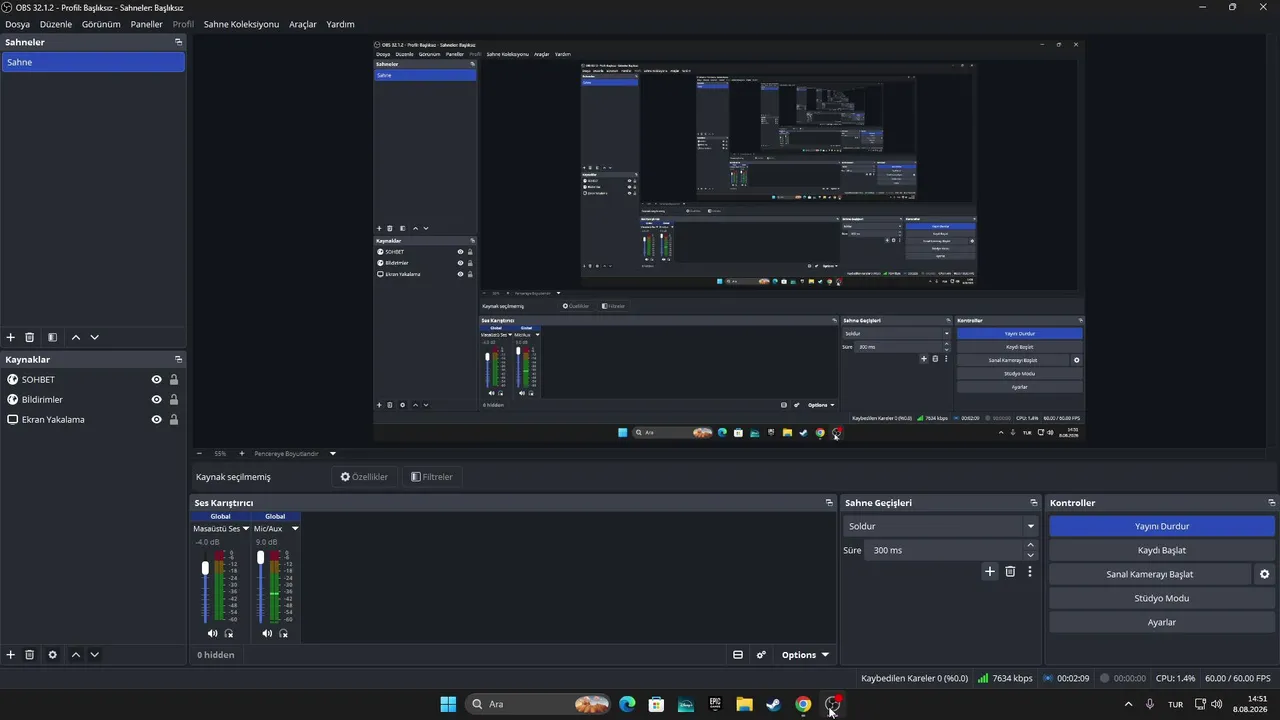Hide the SOHBET source

(x=156, y=379)
